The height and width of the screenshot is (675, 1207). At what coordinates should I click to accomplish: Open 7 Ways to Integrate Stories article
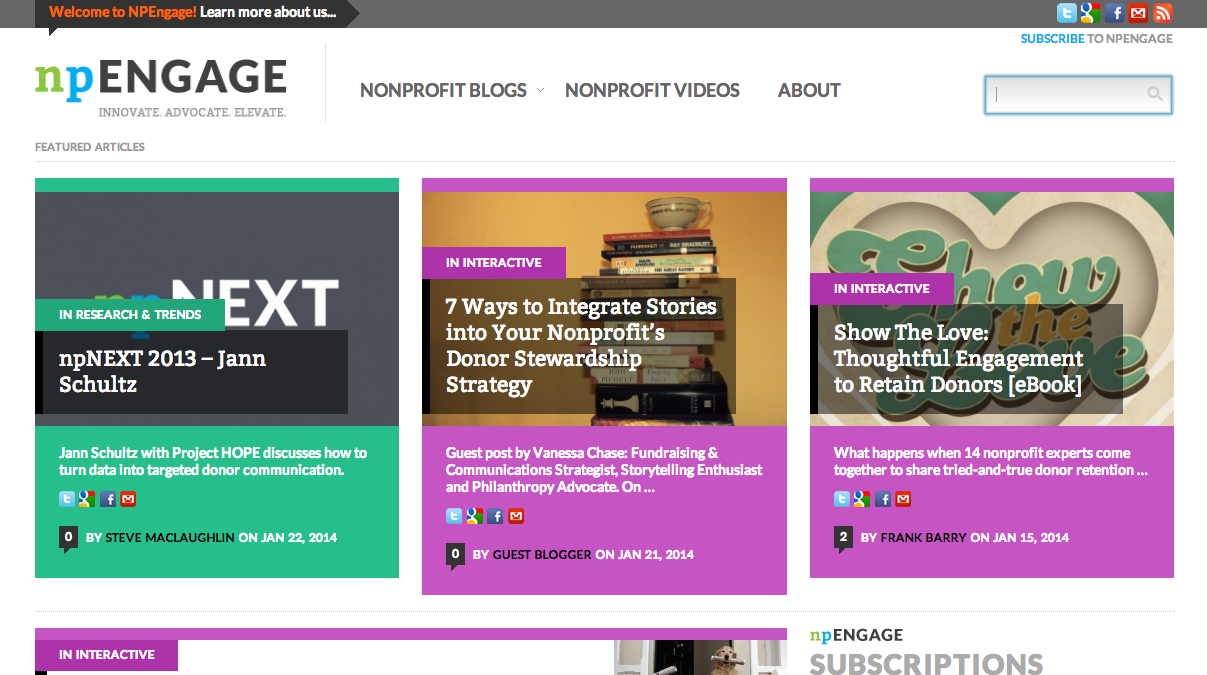tap(581, 345)
